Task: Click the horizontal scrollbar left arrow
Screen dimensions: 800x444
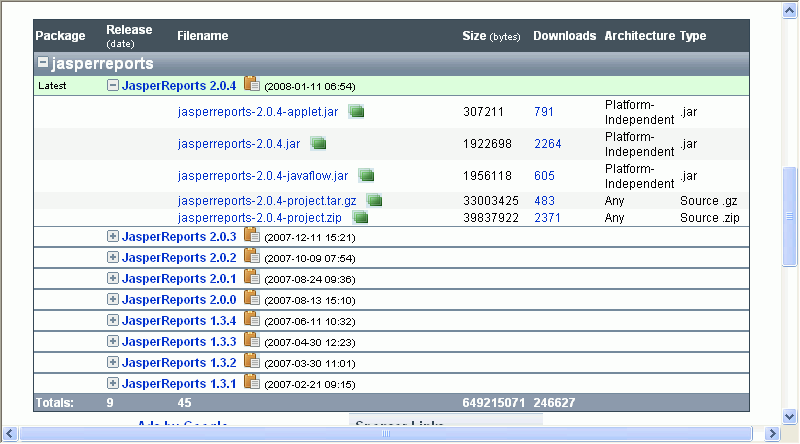Action: (10, 434)
